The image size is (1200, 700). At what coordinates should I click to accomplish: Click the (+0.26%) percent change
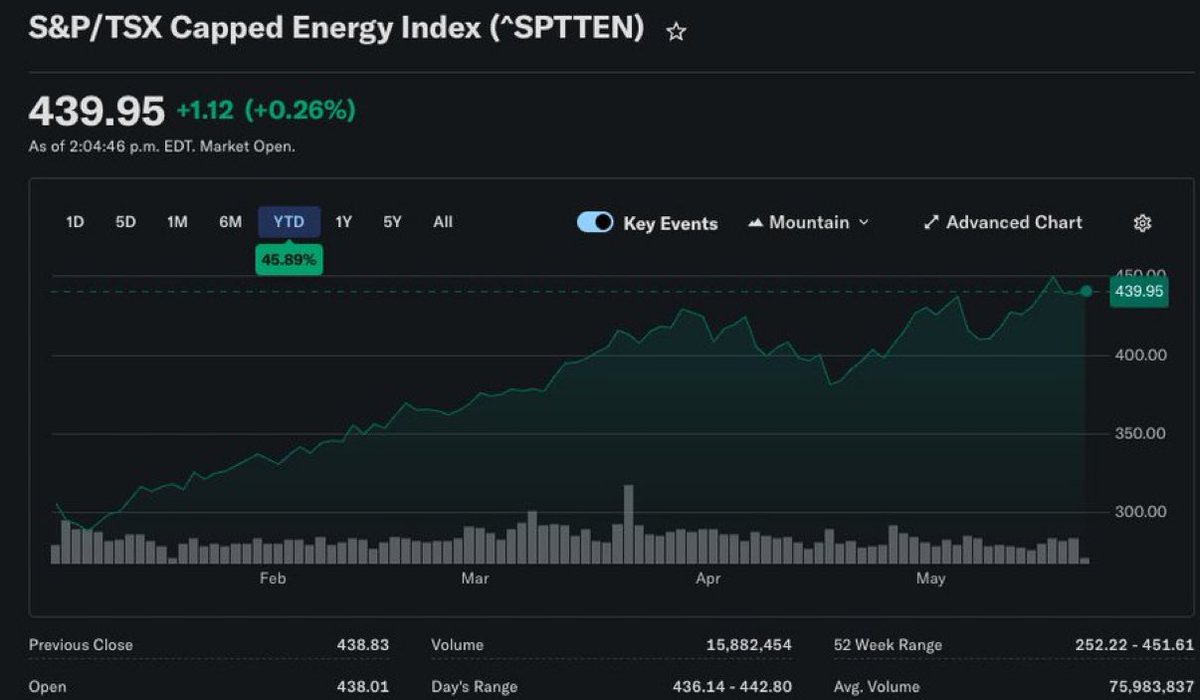tap(300, 111)
